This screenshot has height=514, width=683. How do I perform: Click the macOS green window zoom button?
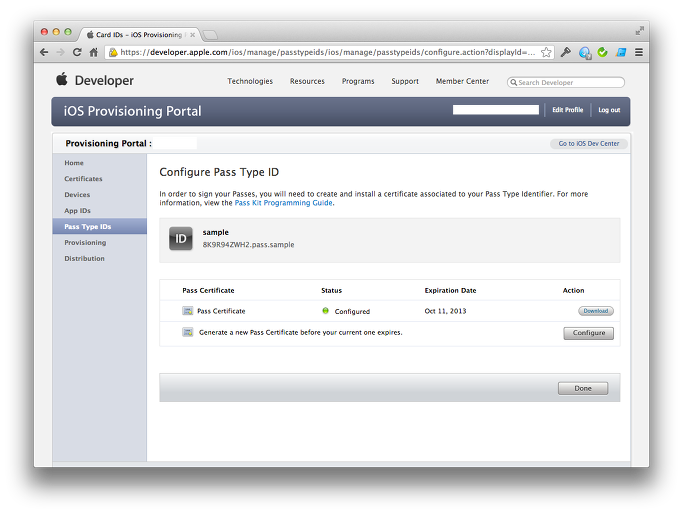[68, 31]
